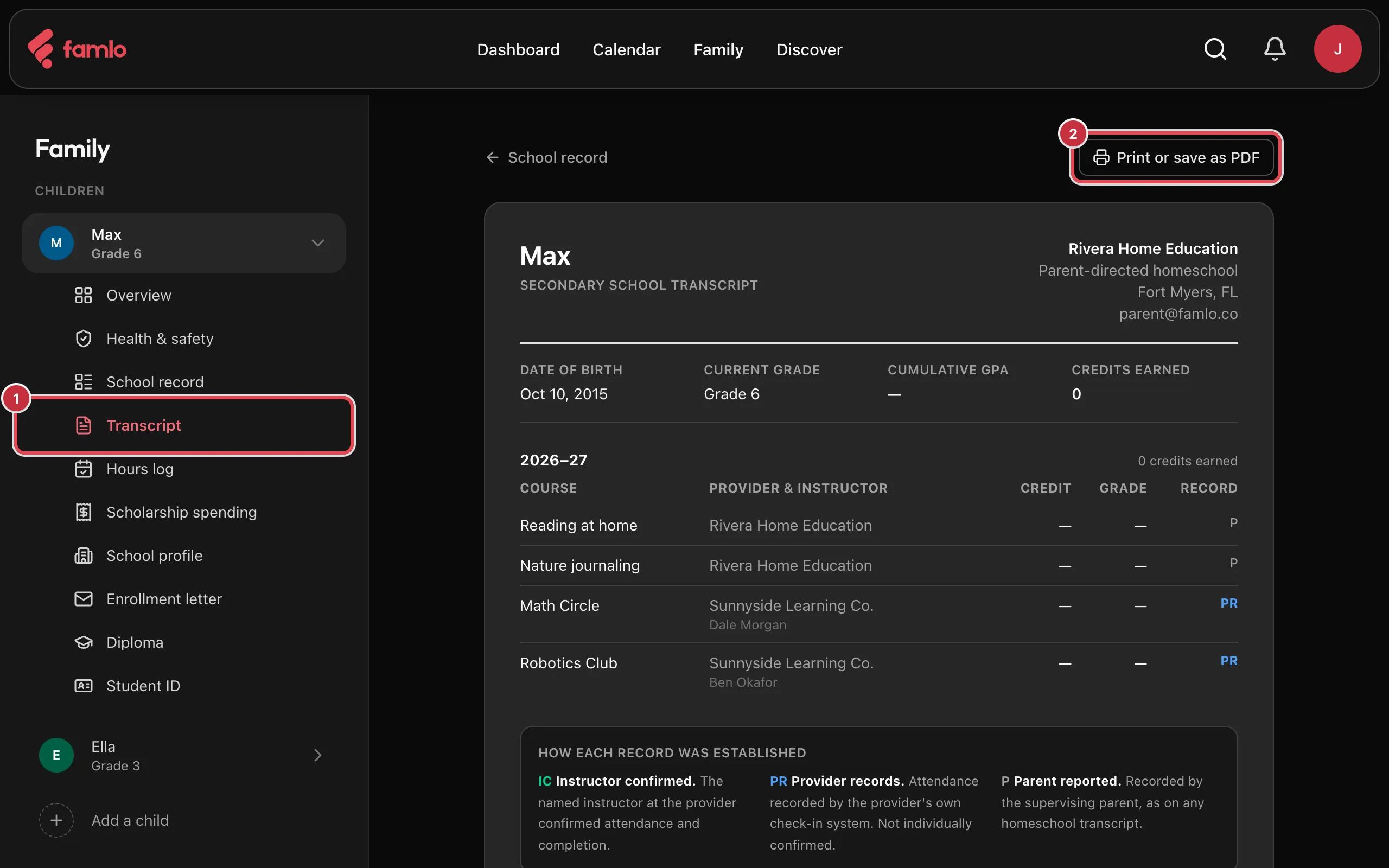Screen dimensions: 1389x868
Task: Click PR record code for Math Circle
Action: (1228, 603)
